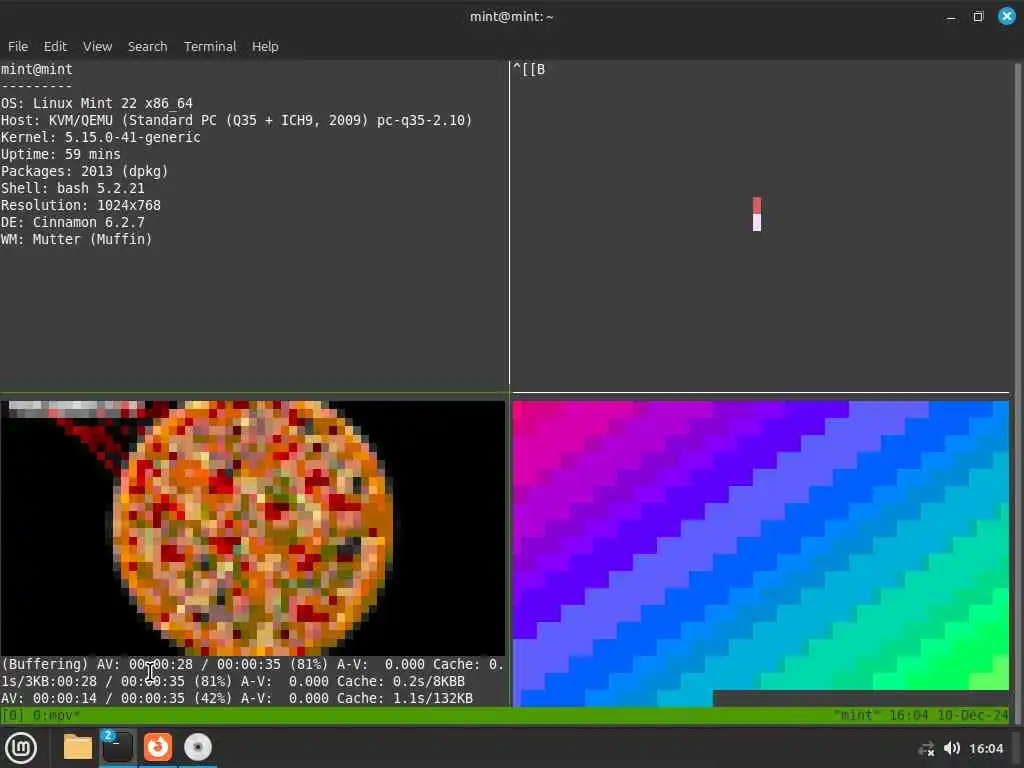
Task: Select the terminal icon in taskbar
Action: click(118, 747)
